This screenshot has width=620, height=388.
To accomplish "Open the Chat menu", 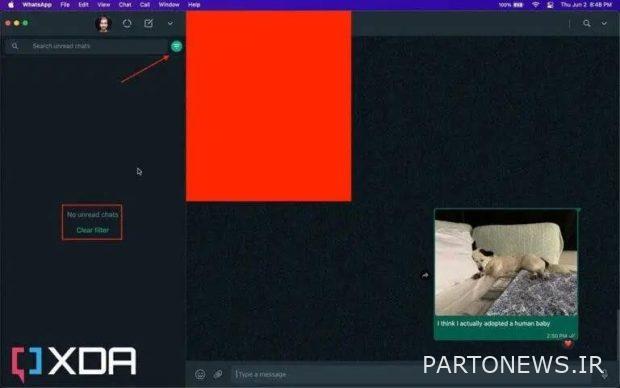I will [125, 5].
